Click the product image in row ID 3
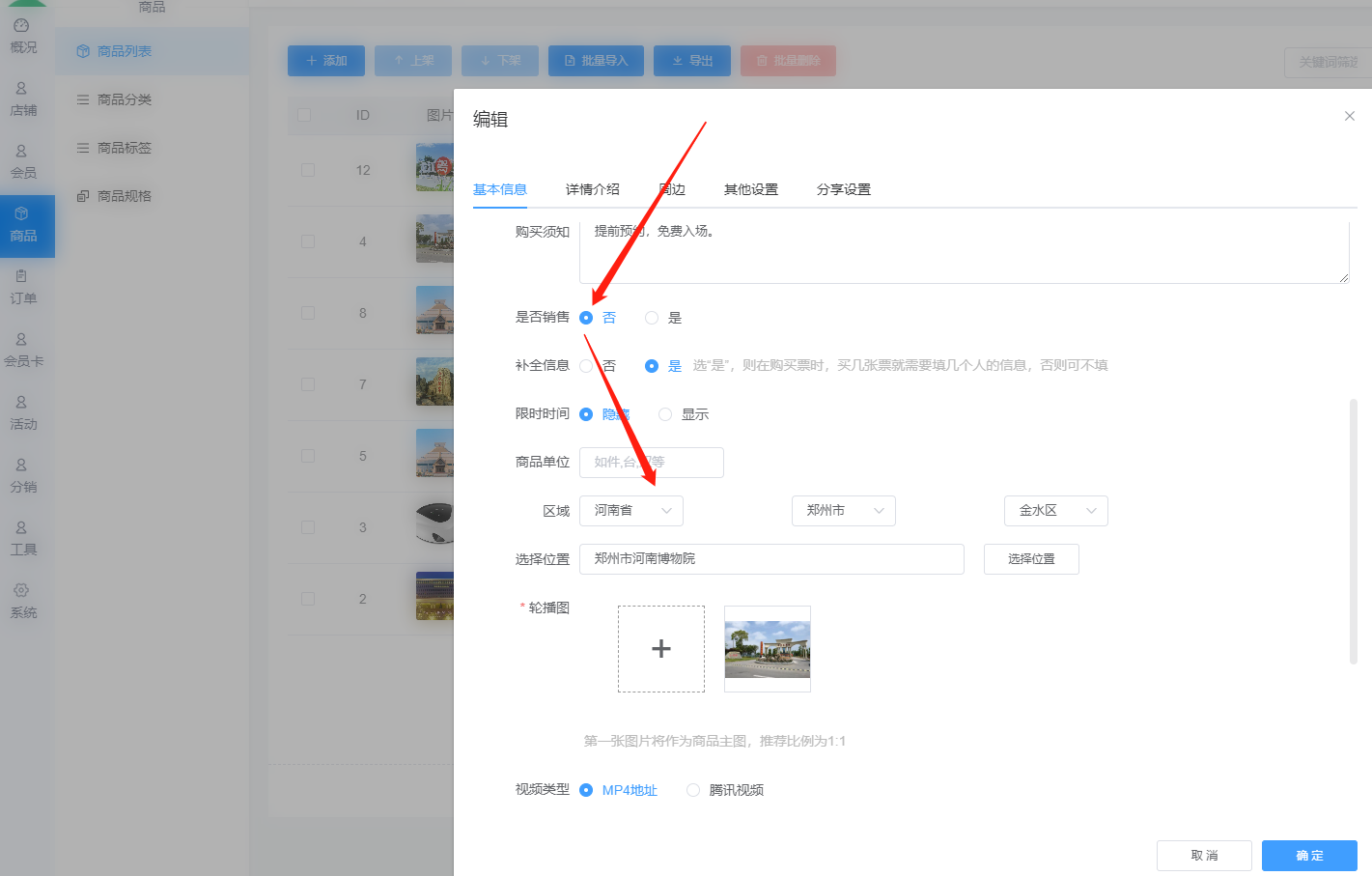Image resolution: width=1372 pixels, height=876 pixels. point(434,525)
